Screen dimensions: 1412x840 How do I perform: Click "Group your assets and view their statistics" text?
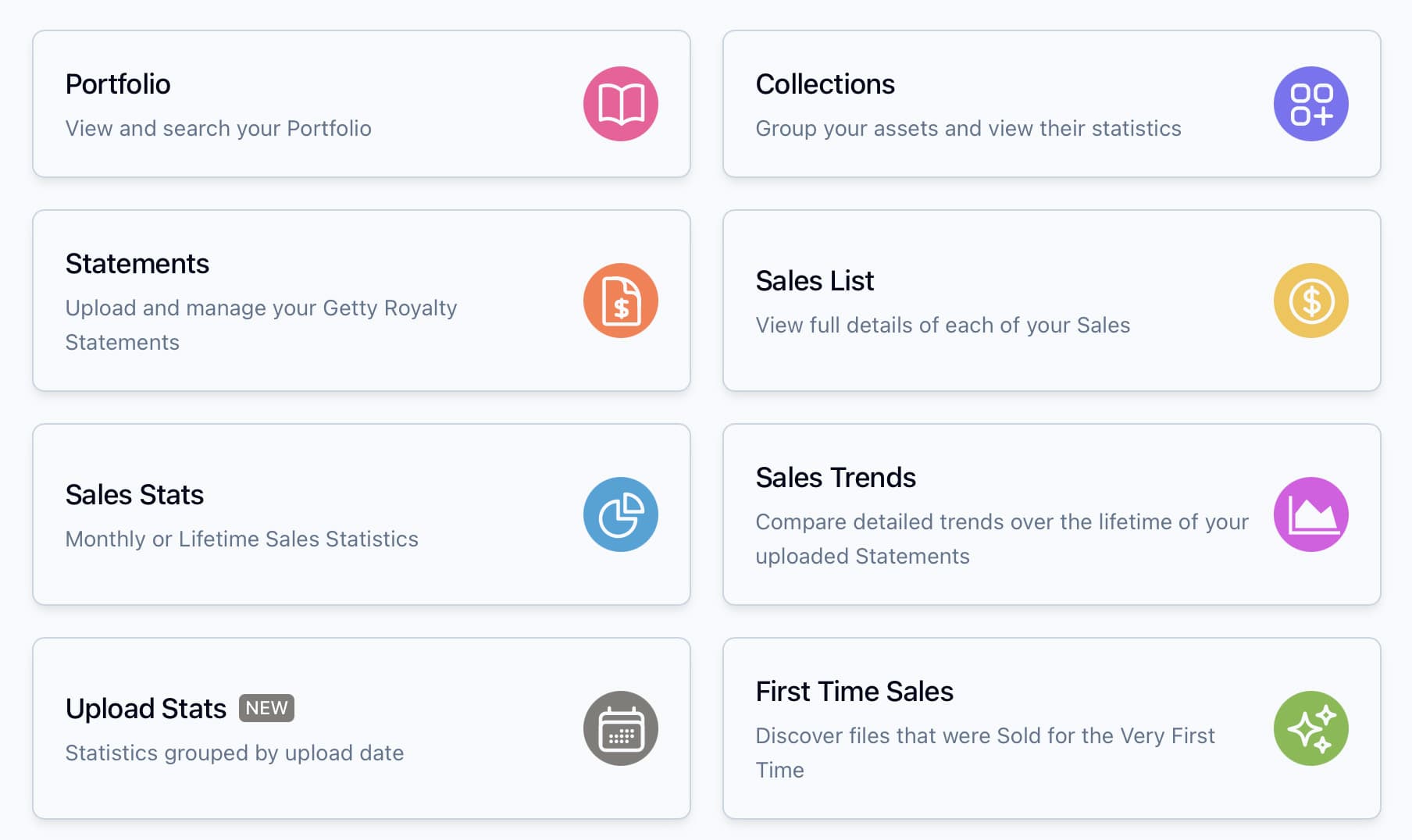click(968, 129)
